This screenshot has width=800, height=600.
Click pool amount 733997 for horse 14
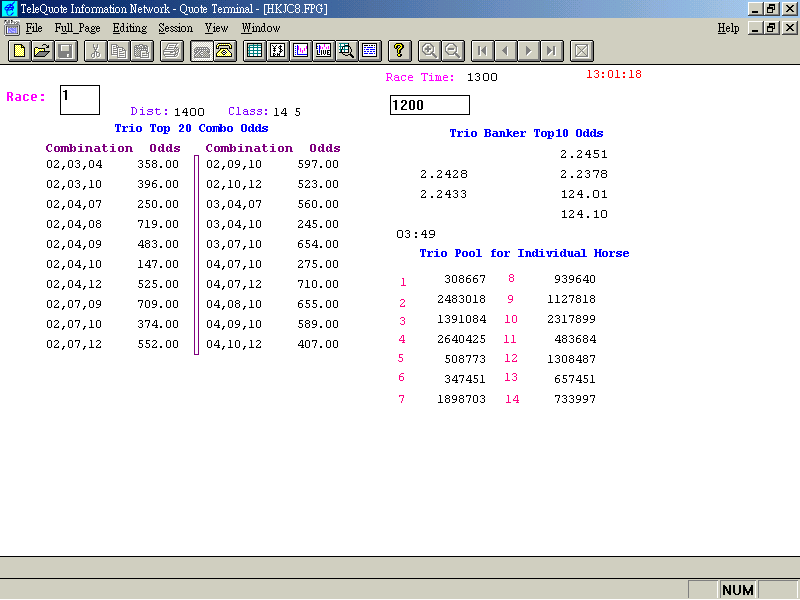pos(575,399)
